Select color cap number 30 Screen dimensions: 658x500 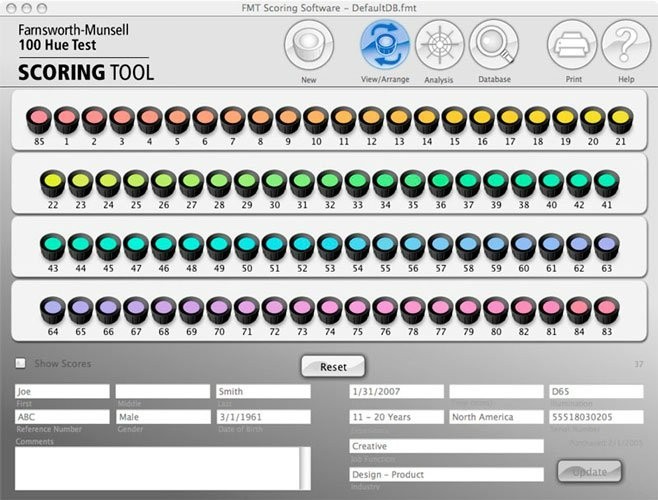tap(274, 183)
